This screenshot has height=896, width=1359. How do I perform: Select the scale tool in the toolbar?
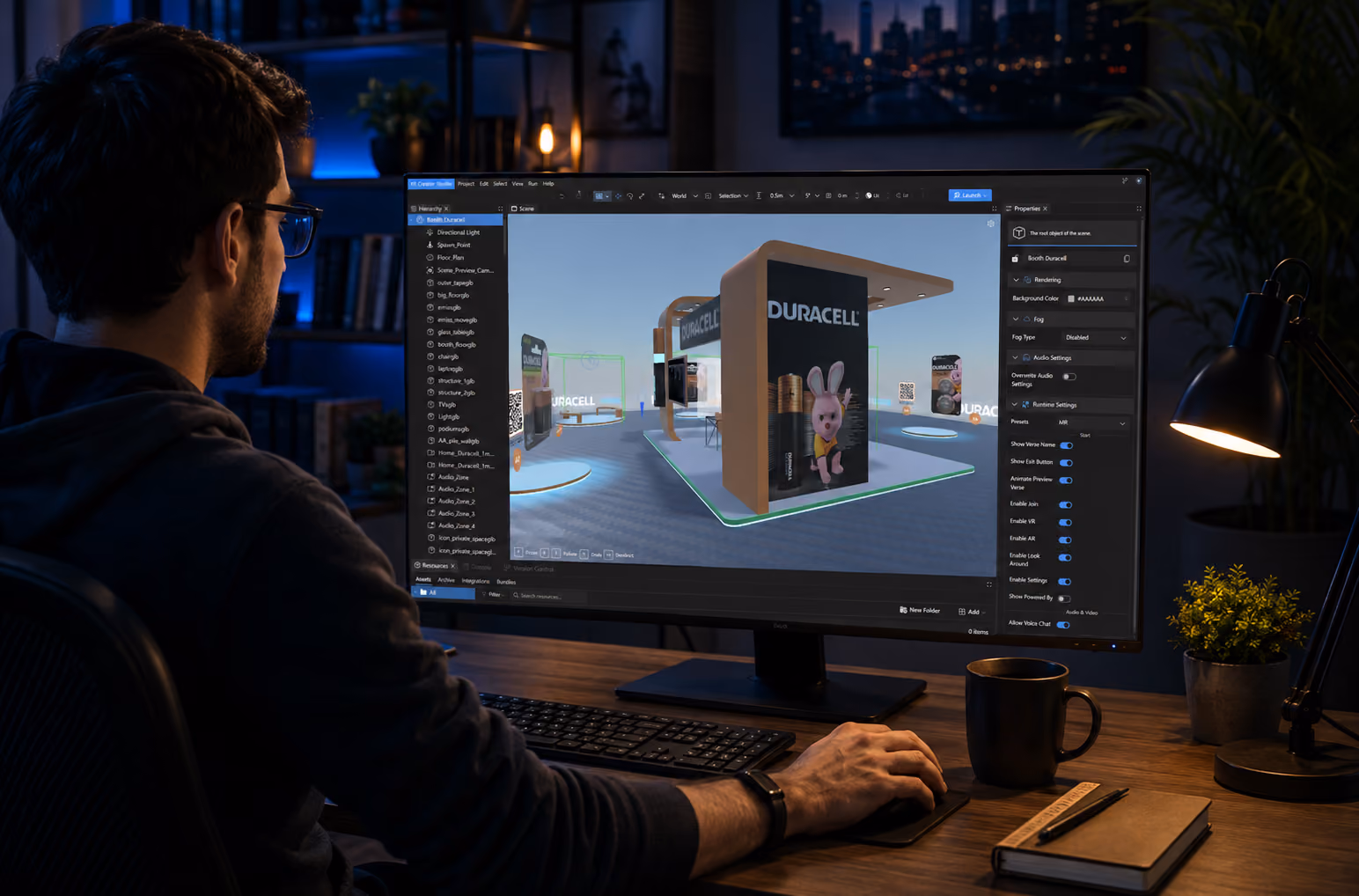click(641, 195)
